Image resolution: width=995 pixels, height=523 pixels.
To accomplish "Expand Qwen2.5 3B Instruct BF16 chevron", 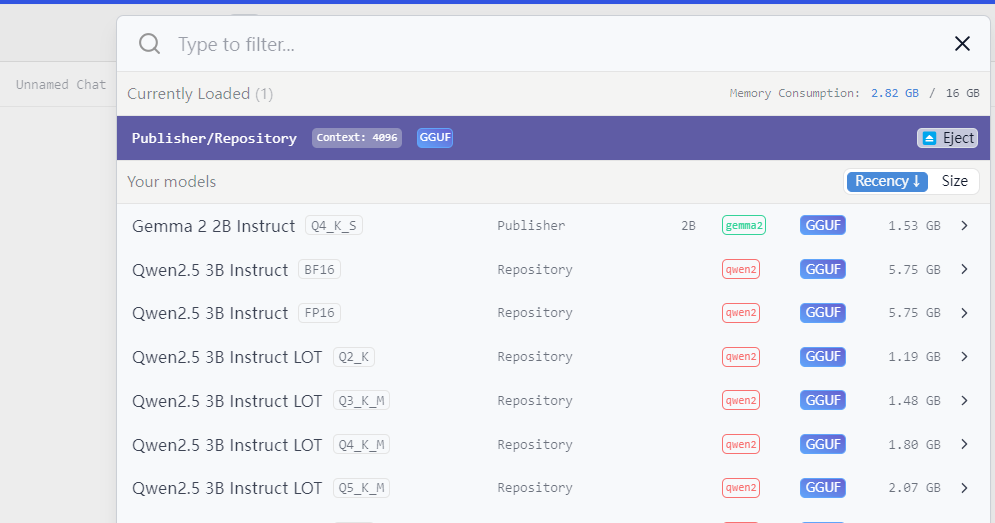I will click(x=964, y=269).
